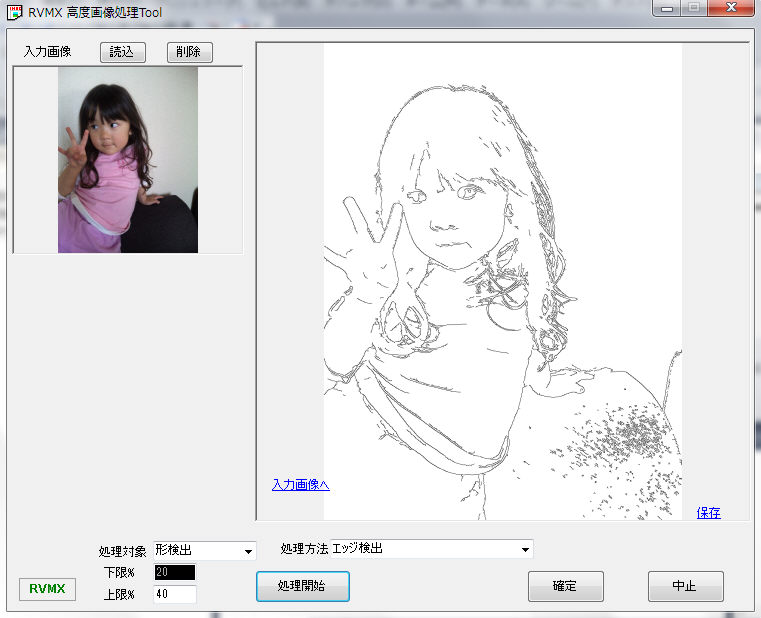Select the input photo thumbnail of the girl
Image resolution: width=761 pixels, height=618 pixels.
127,160
